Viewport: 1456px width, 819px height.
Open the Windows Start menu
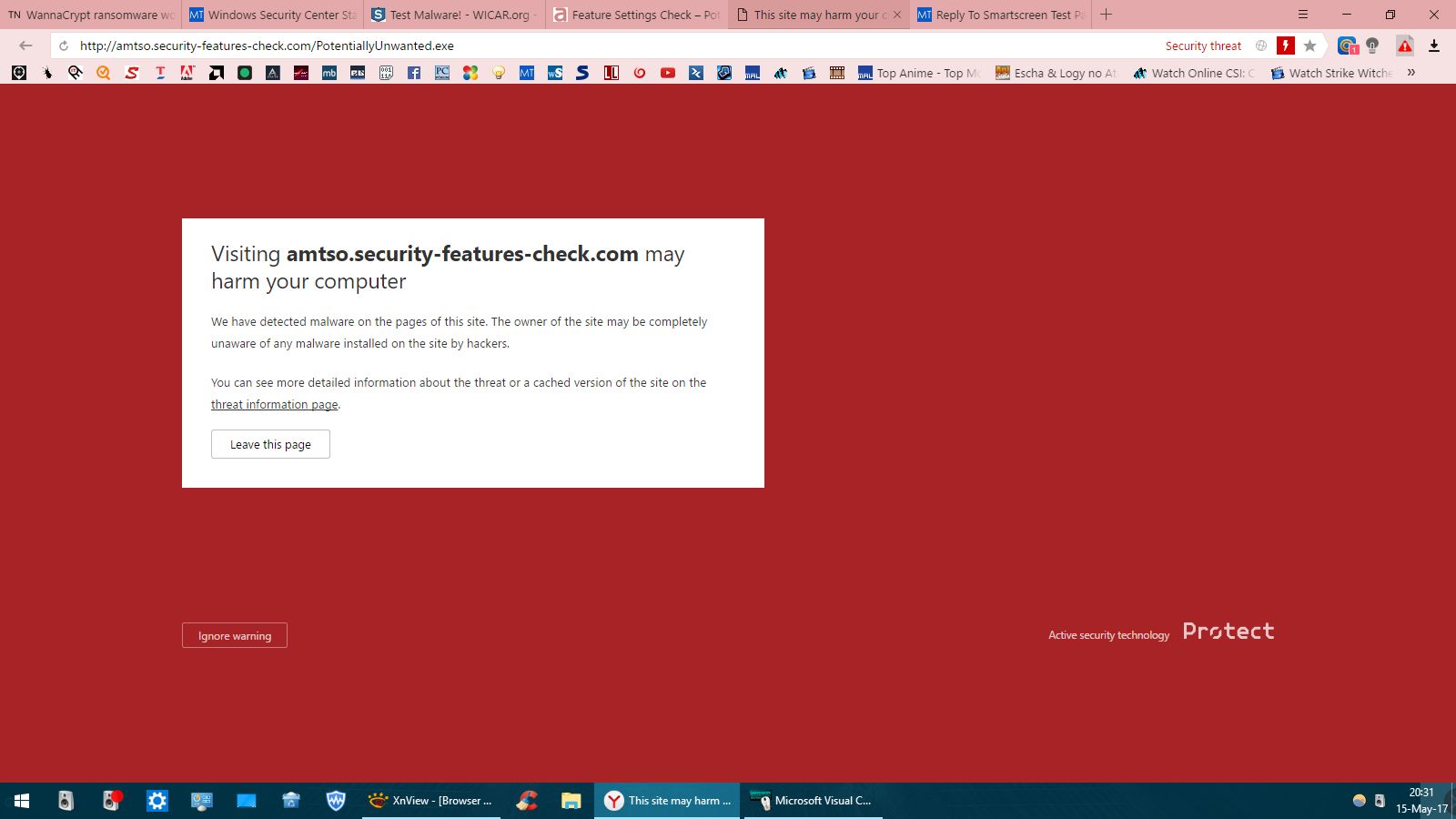(x=22, y=801)
